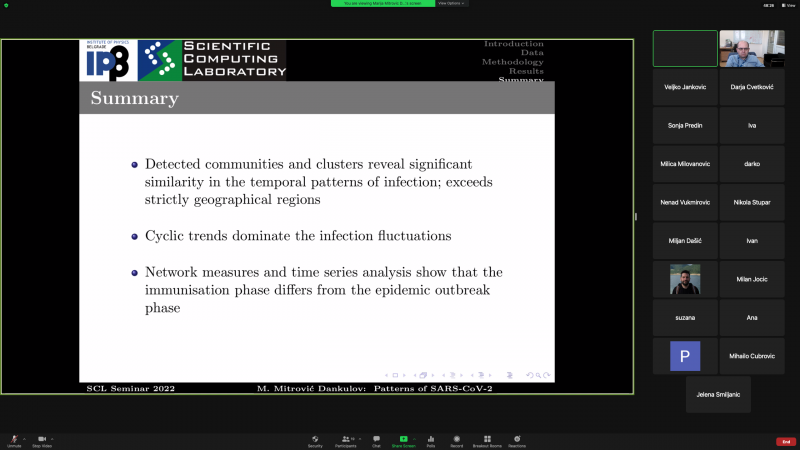Viewport: 800px width, 450px height.
Task: Open Reactions menu
Action: pyautogui.click(x=517, y=441)
